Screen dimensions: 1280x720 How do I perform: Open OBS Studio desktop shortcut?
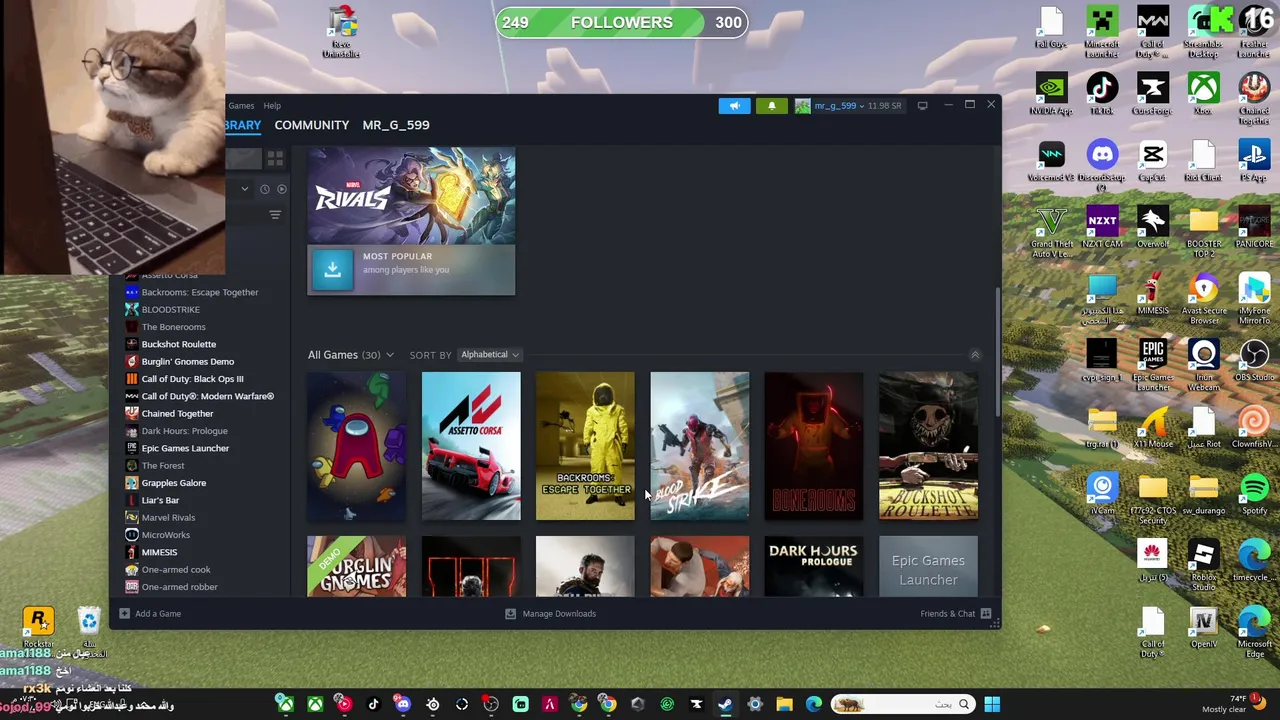pyautogui.click(x=1254, y=361)
